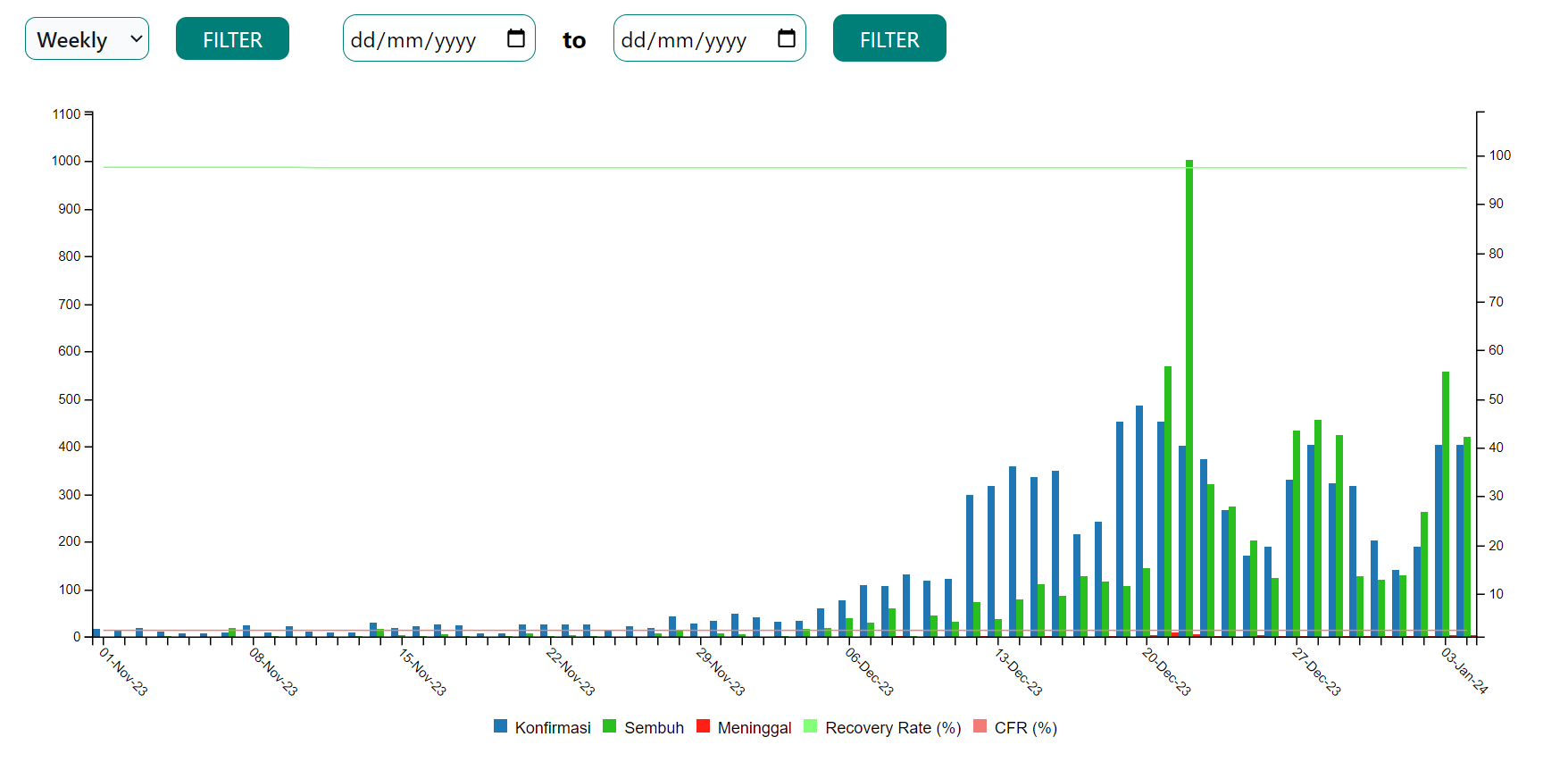Click the Recovery Rate (%) legend label
Screen dimensions: 1568x762
[893, 728]
